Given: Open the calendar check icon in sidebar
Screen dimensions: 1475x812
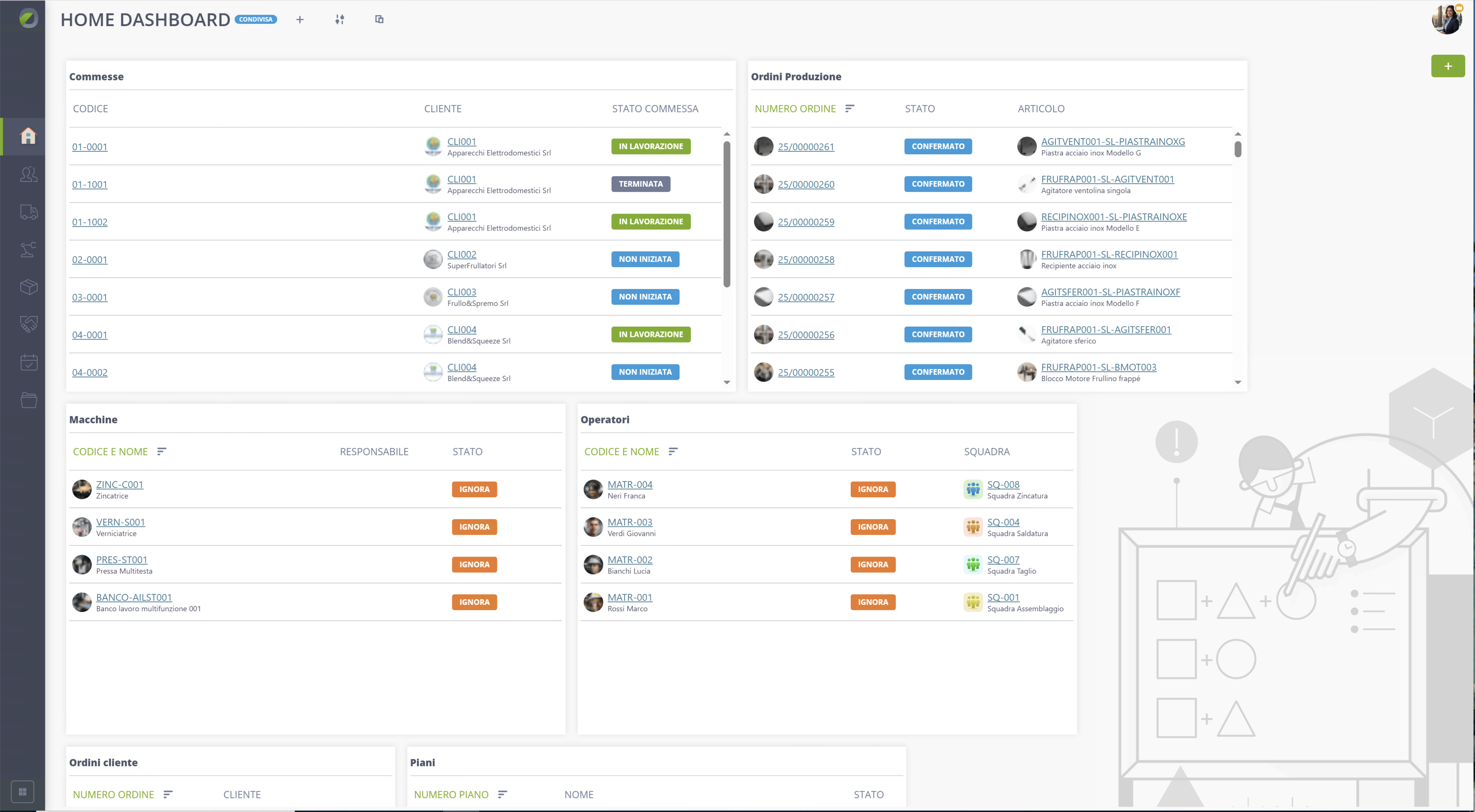Looking at the screenshot, I should pos(28,362).
